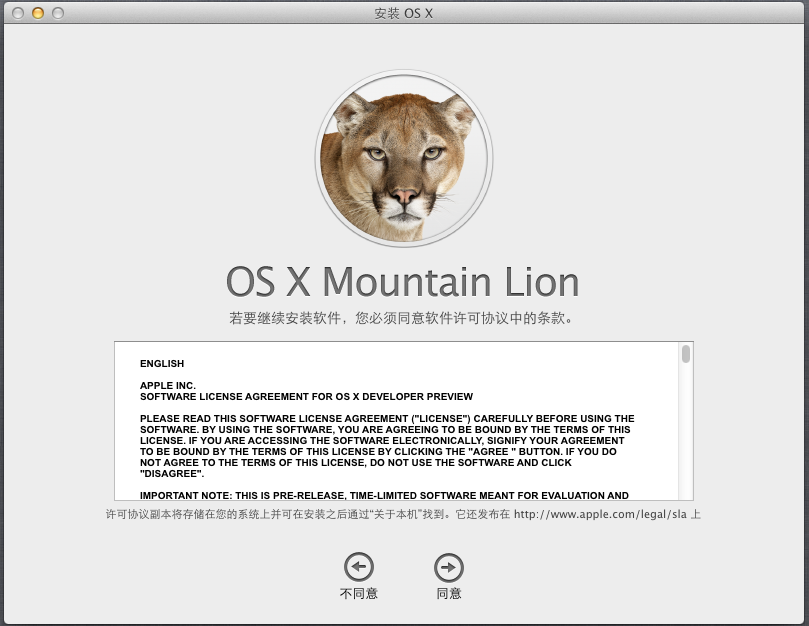Click the license agreement title line
The height and width of the screenshot is (626, 809).
pyautogui.click(x=306, y=397)
